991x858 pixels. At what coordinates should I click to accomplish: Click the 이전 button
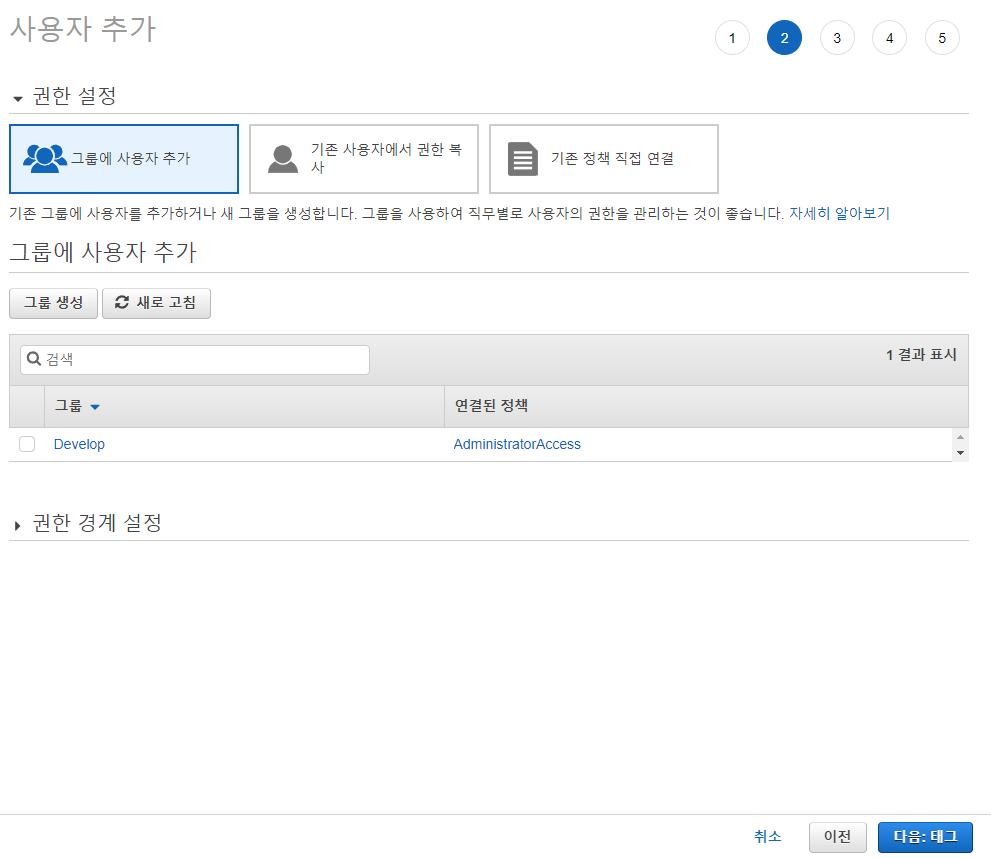tap(837, 837)
